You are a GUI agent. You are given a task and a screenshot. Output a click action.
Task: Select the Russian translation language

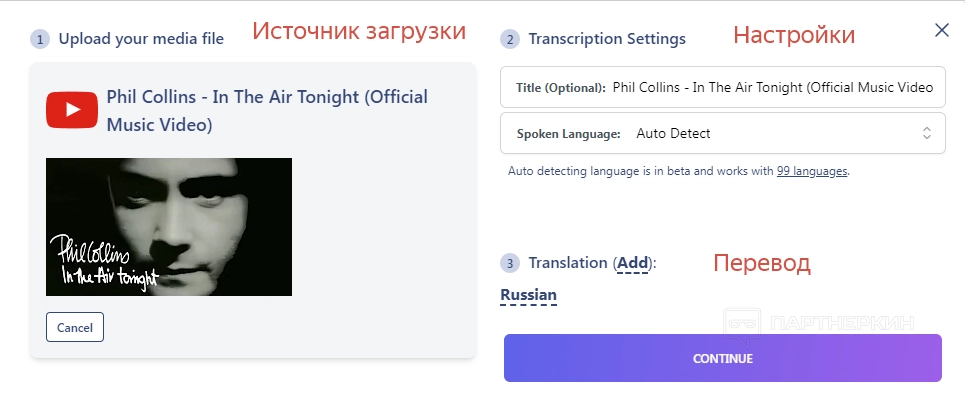(x=528, y=295)
